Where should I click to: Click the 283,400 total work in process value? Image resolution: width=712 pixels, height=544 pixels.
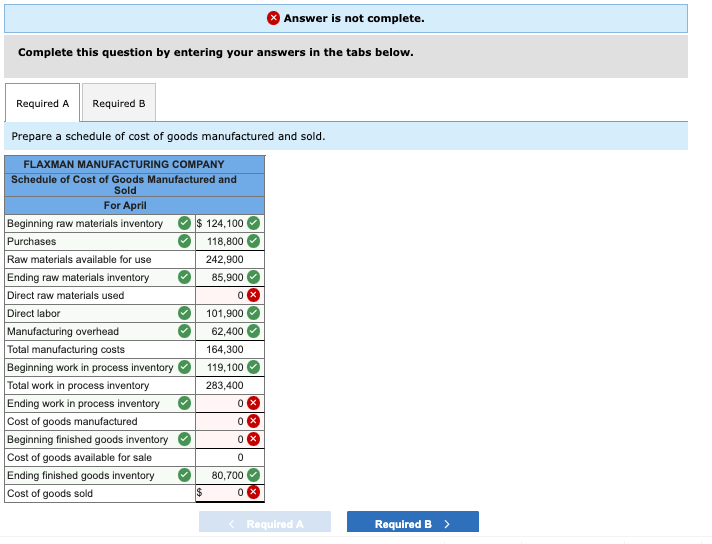click(x=224, y=385)
